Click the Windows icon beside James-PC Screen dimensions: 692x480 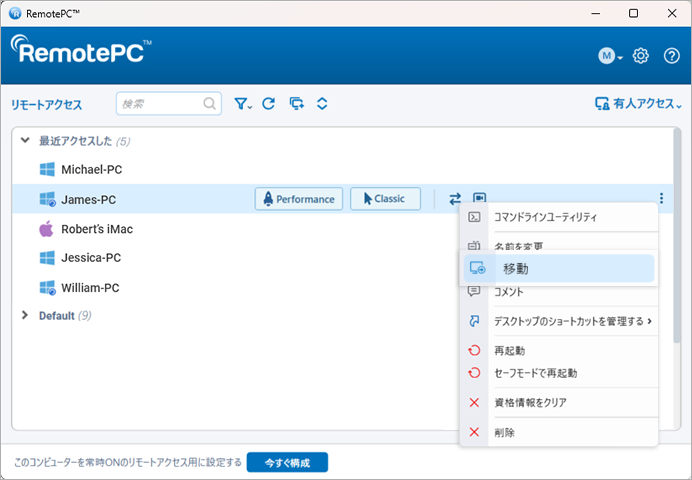coord(48,199)
